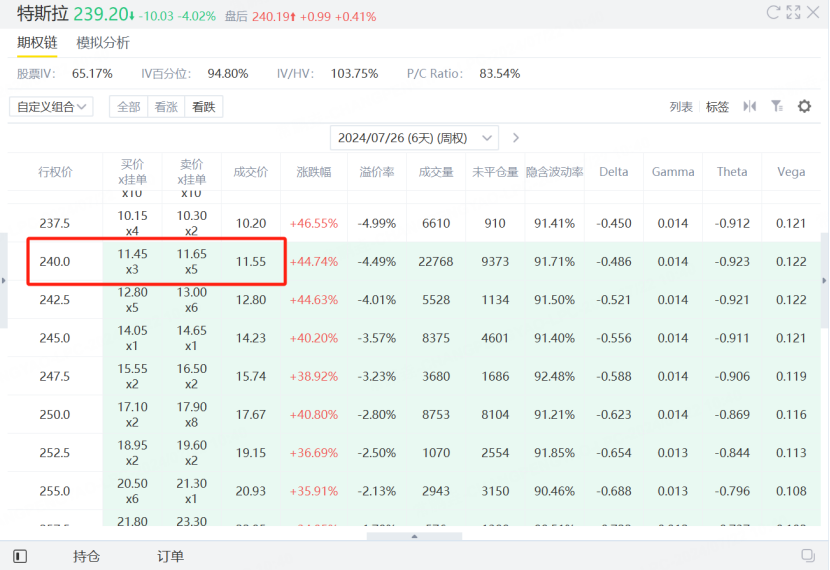Click the +46.55% change cell
This screenshot has width=830, height=570.
tap(314, 223)
